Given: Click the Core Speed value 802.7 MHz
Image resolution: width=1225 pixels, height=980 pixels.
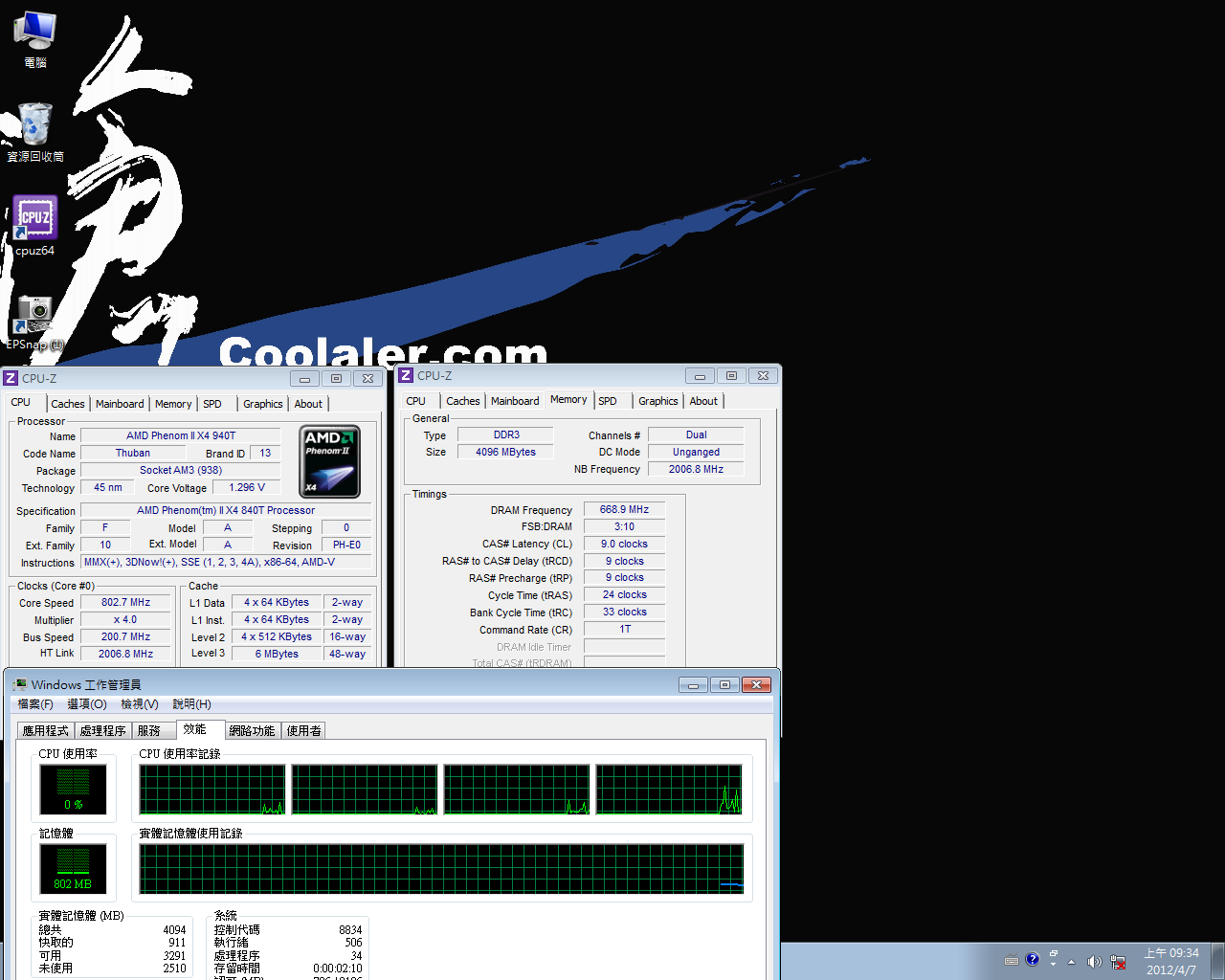Looking at the screenshot, I should pyautogui.click(x=126, y=603).
